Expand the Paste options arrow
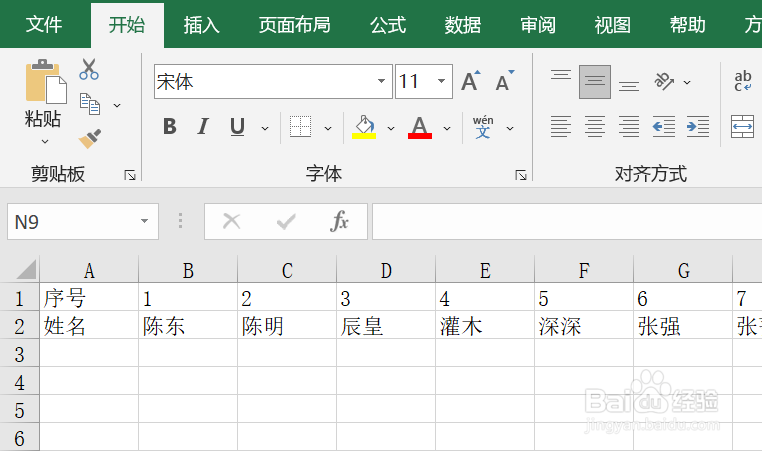The image size is (762, 451). click(x=45, y=141)
